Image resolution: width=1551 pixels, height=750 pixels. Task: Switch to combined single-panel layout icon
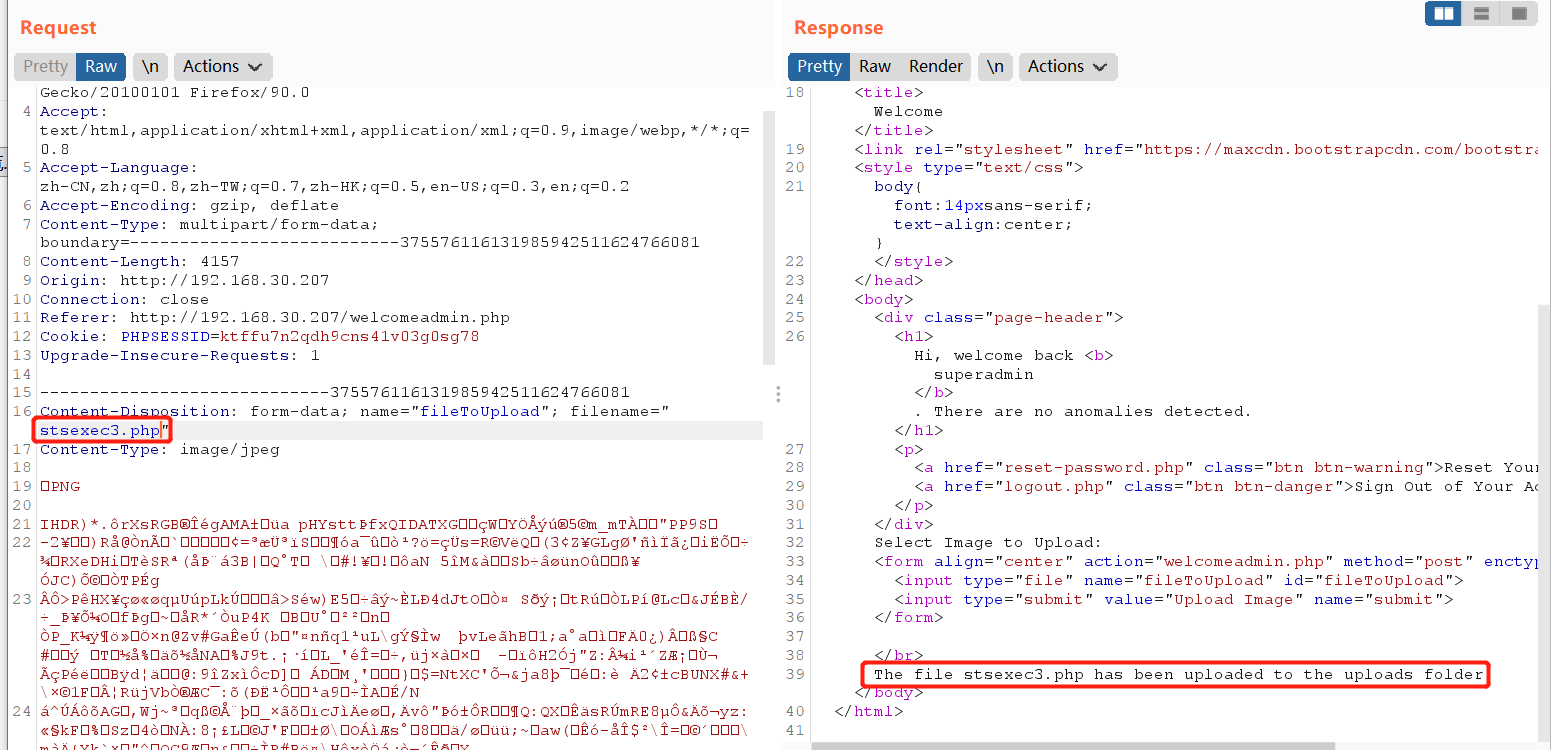pyautogui.click(x=1518, y=14)
